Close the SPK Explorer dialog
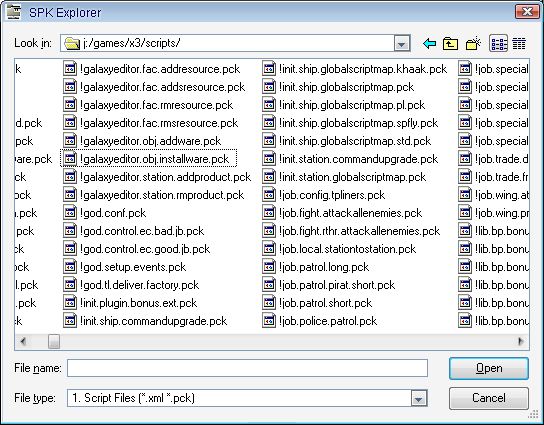The image size is (544, 425). [x=527, y=12]
